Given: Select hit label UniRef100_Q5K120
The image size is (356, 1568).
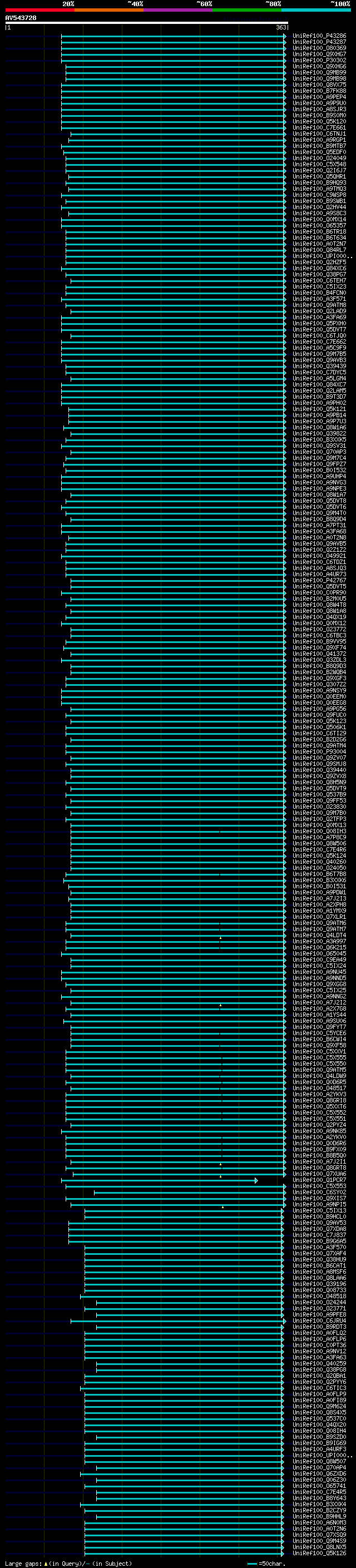Looking at the screenshot, I should tap(319, 121).
